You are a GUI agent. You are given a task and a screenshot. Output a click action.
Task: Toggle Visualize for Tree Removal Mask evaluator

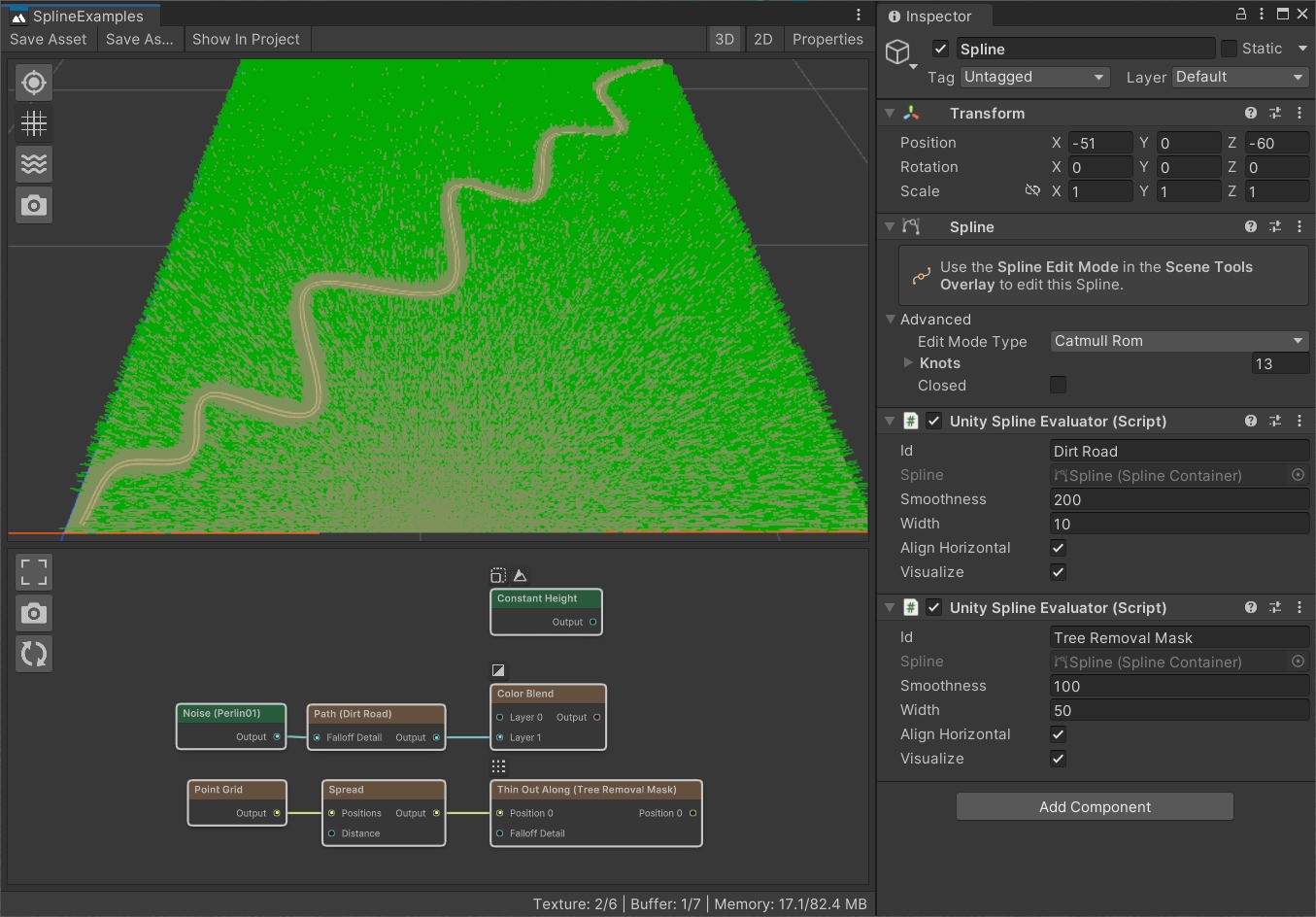point(1059,759)
